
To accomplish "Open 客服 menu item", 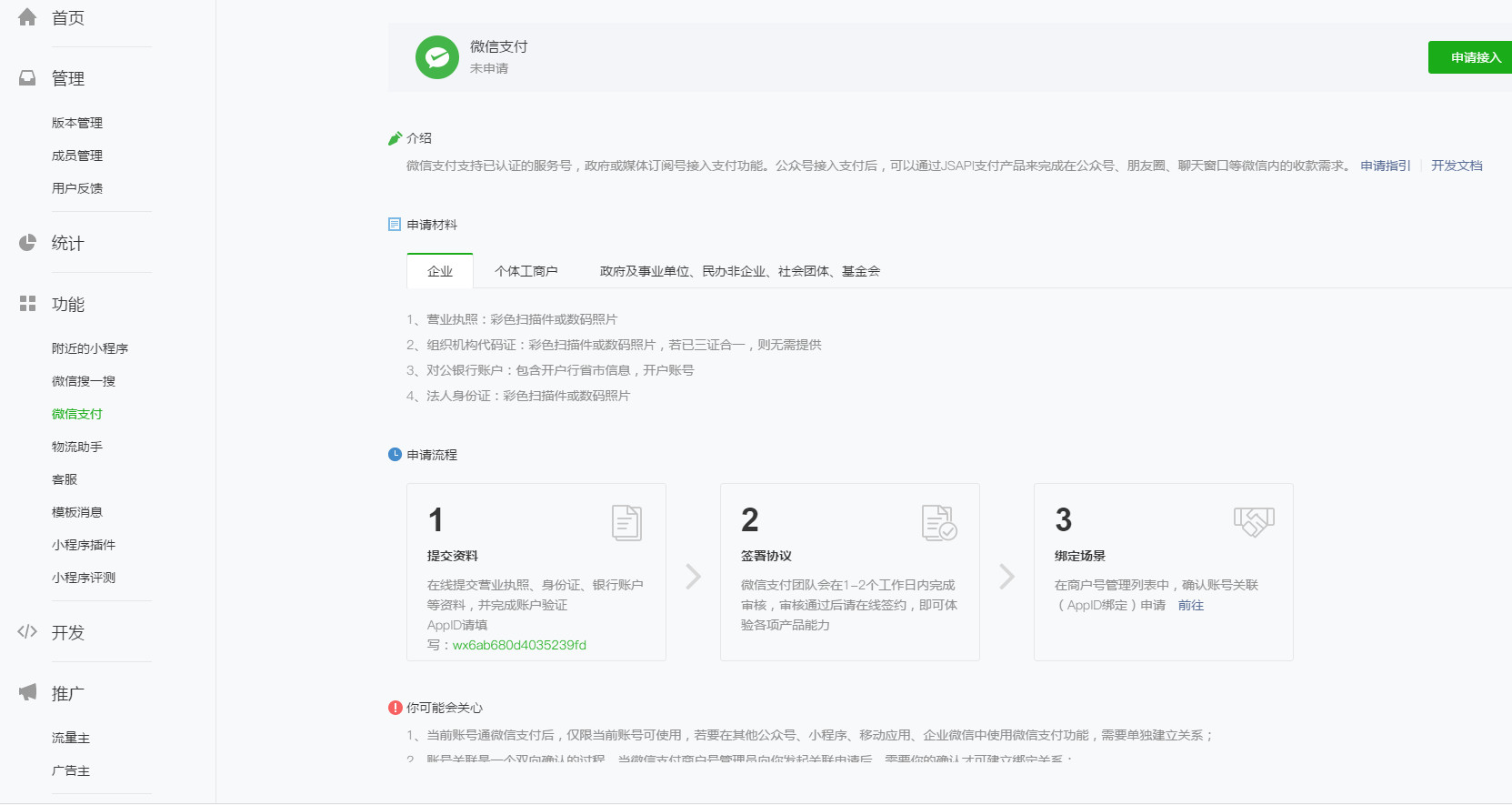I will [65, 479].
